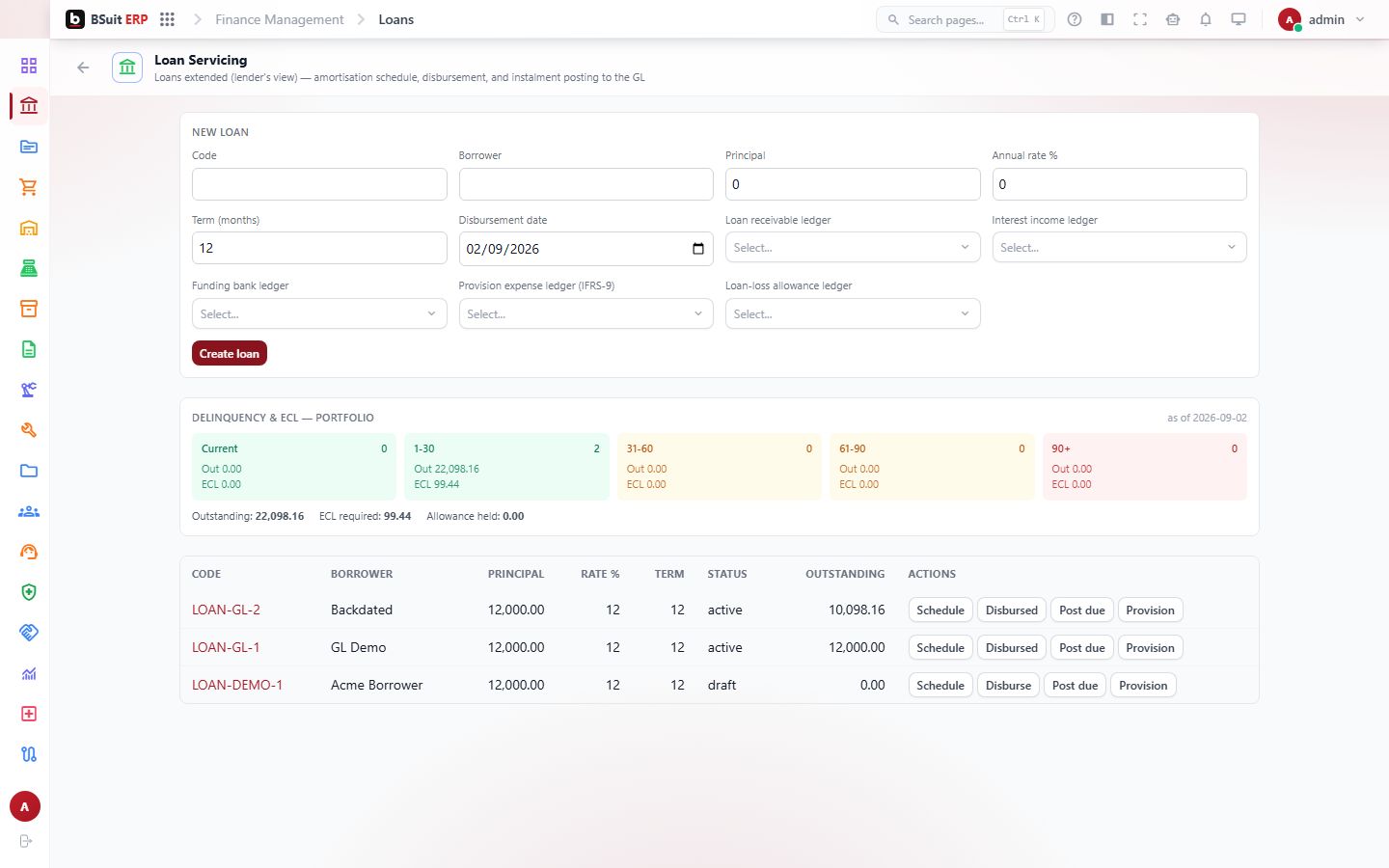Expand the Loan-loss allowance ledger dropdown
The image size is (1389, 868).
click(853, 313)
